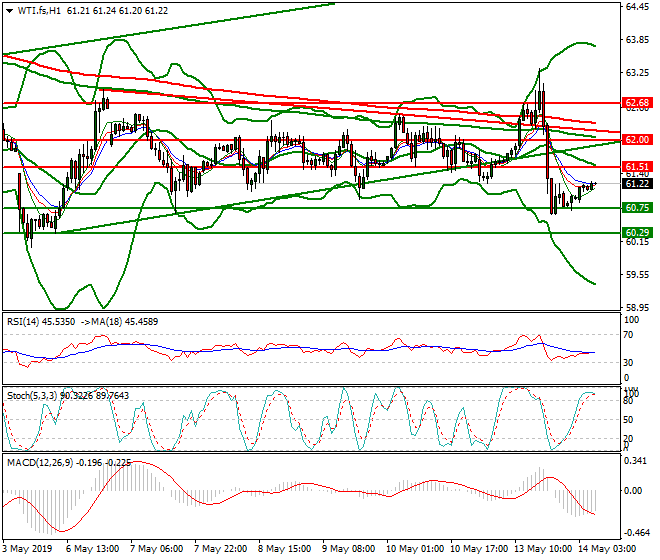Click the current price 61.22 black label
Screen dimensions: 660x560
(637, 184)
